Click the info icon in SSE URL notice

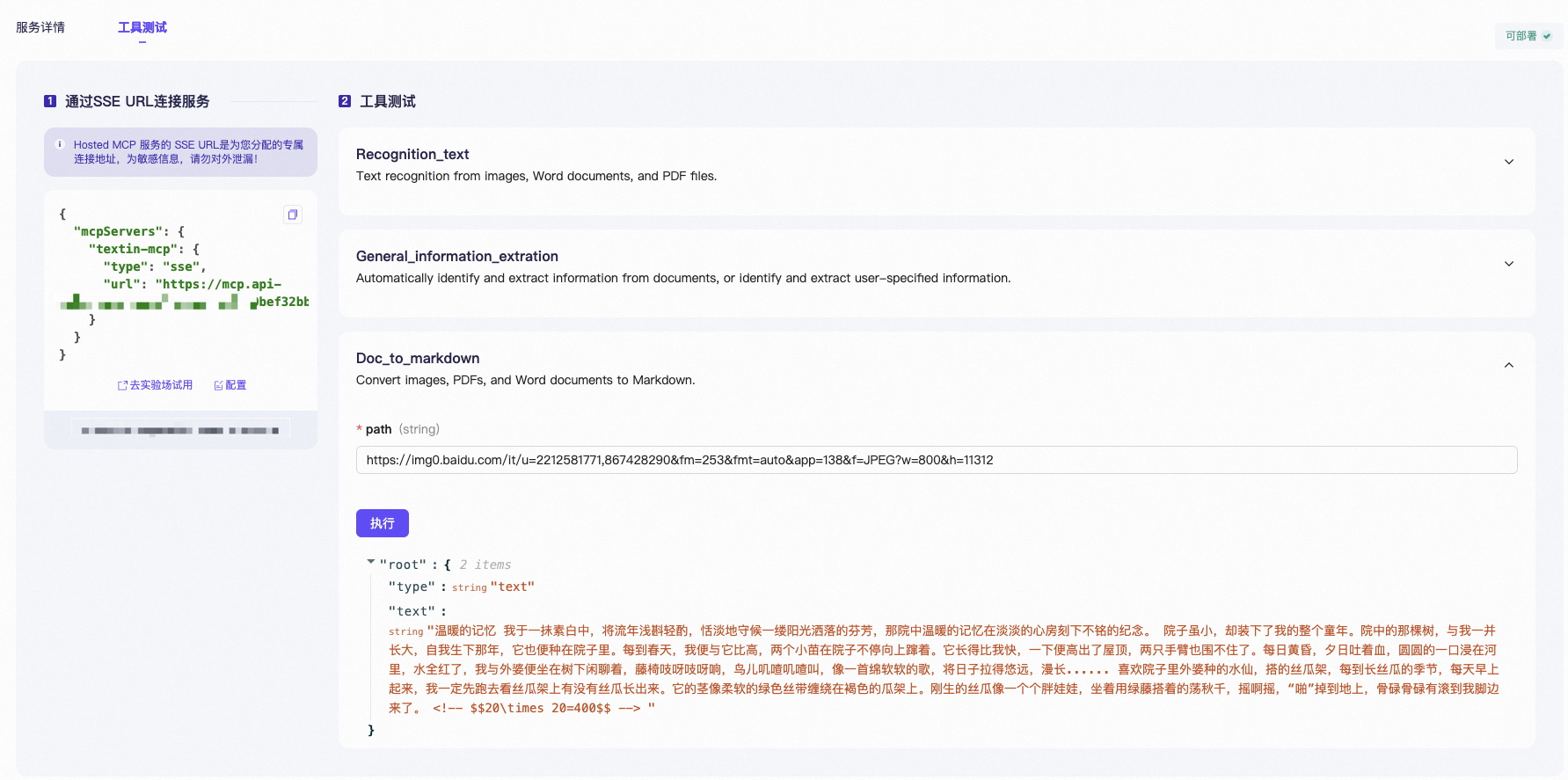click(60, 144)
